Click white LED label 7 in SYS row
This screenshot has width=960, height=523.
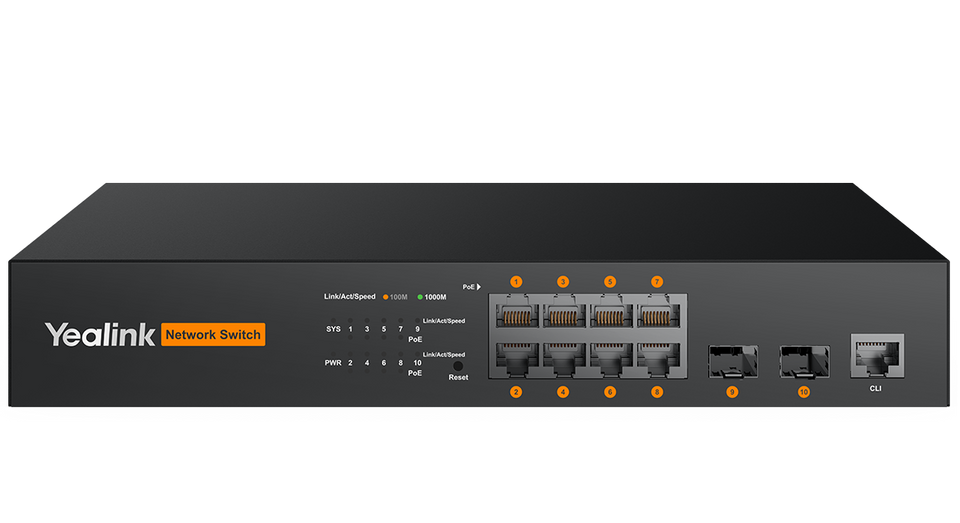click(x=400, y=329)
